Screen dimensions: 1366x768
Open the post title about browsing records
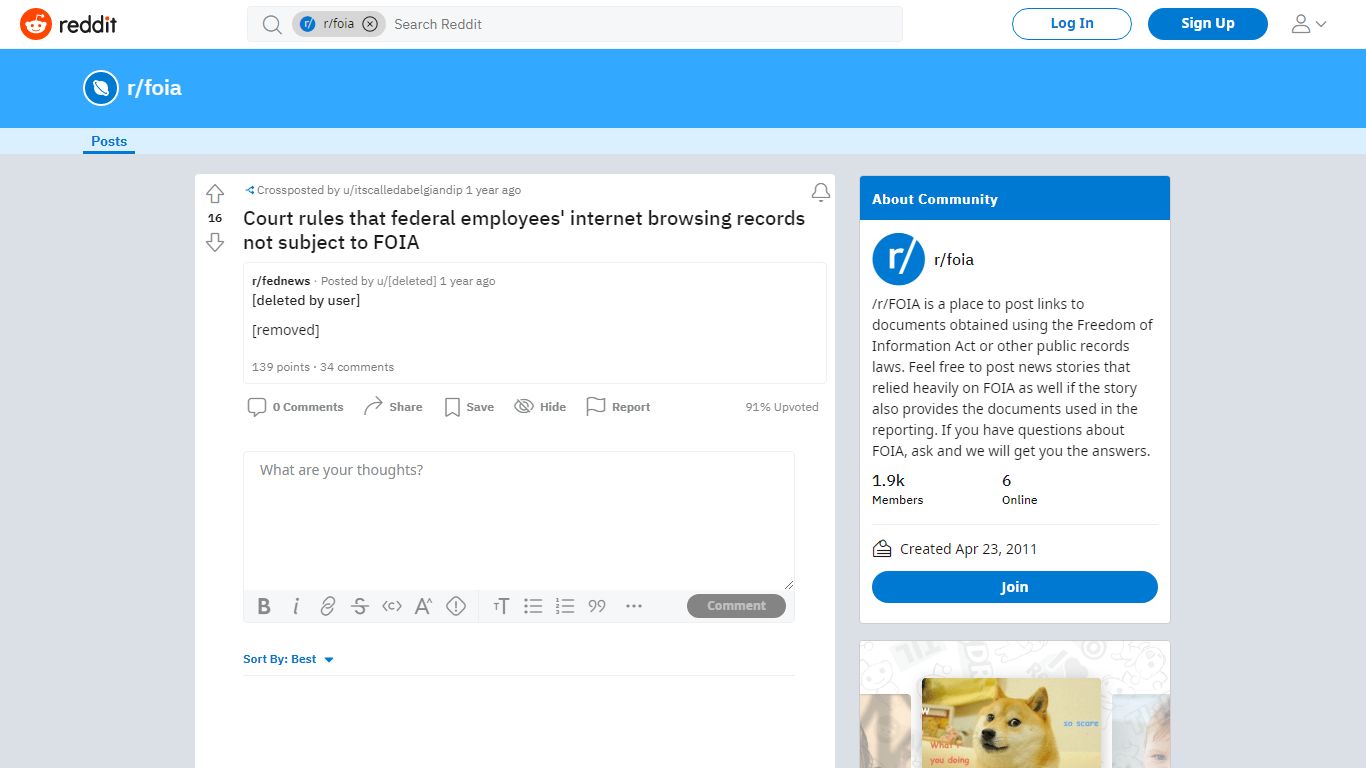(x=524, y=230)
